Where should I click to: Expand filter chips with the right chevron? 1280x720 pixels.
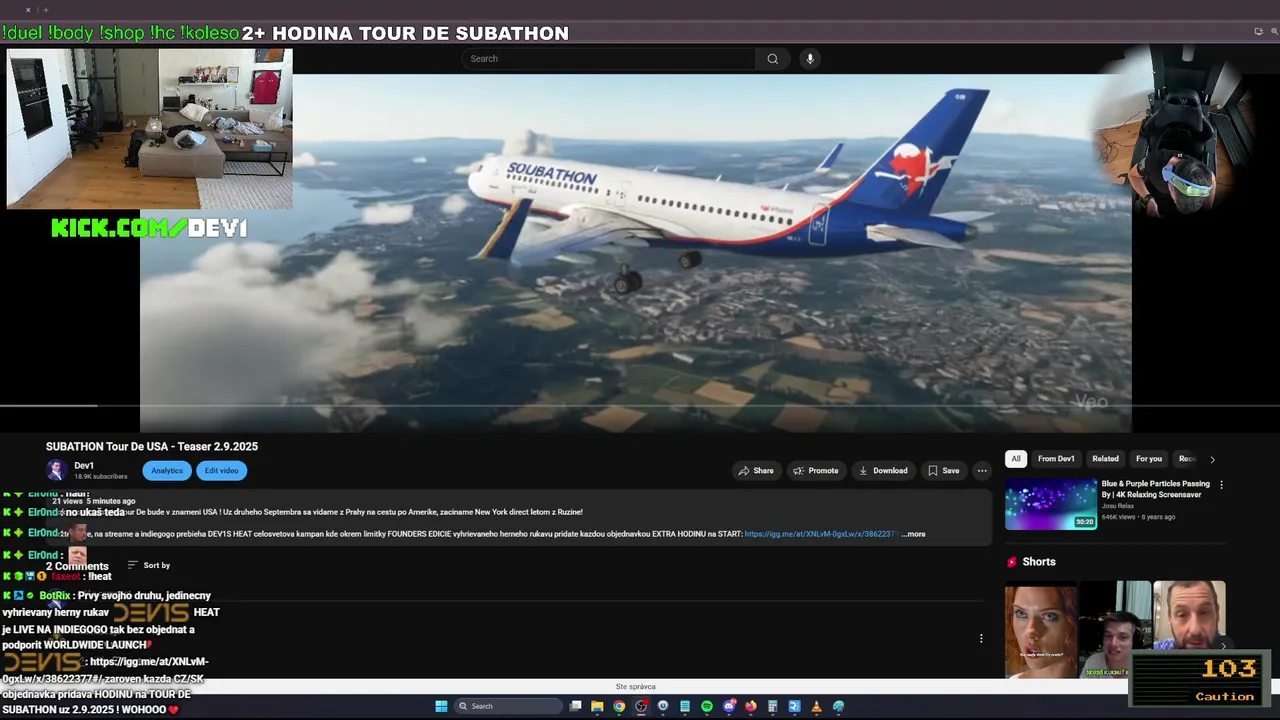click(x=1212, y=460)
